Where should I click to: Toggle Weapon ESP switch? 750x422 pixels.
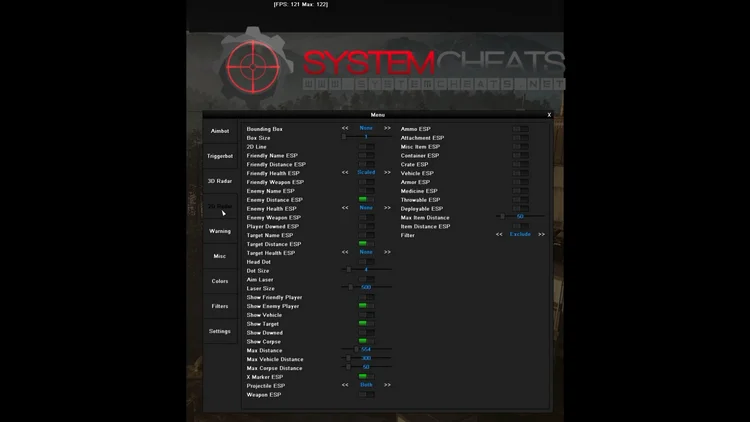(x=366, y=394)
